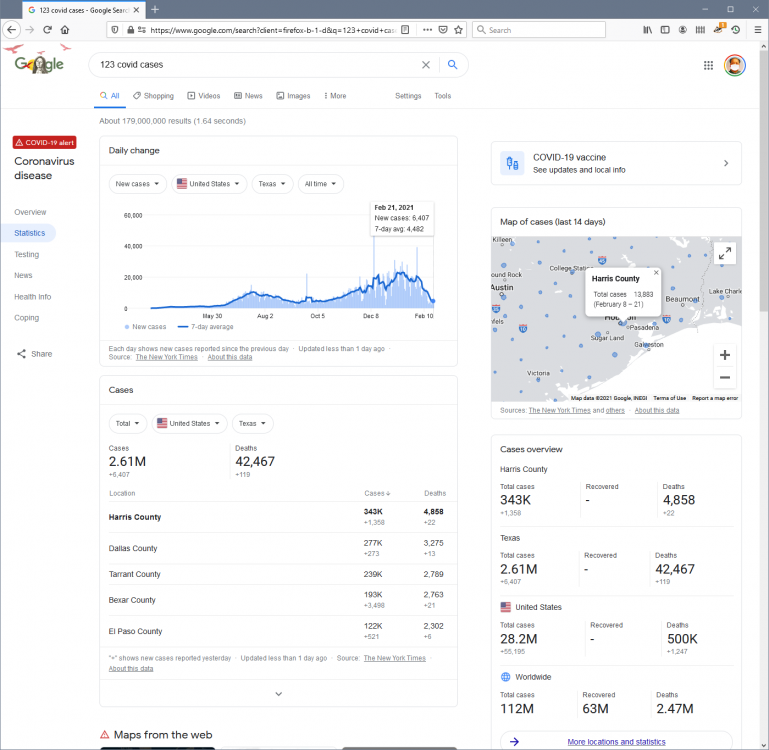Open the All time range dropdown

point(320,184)
